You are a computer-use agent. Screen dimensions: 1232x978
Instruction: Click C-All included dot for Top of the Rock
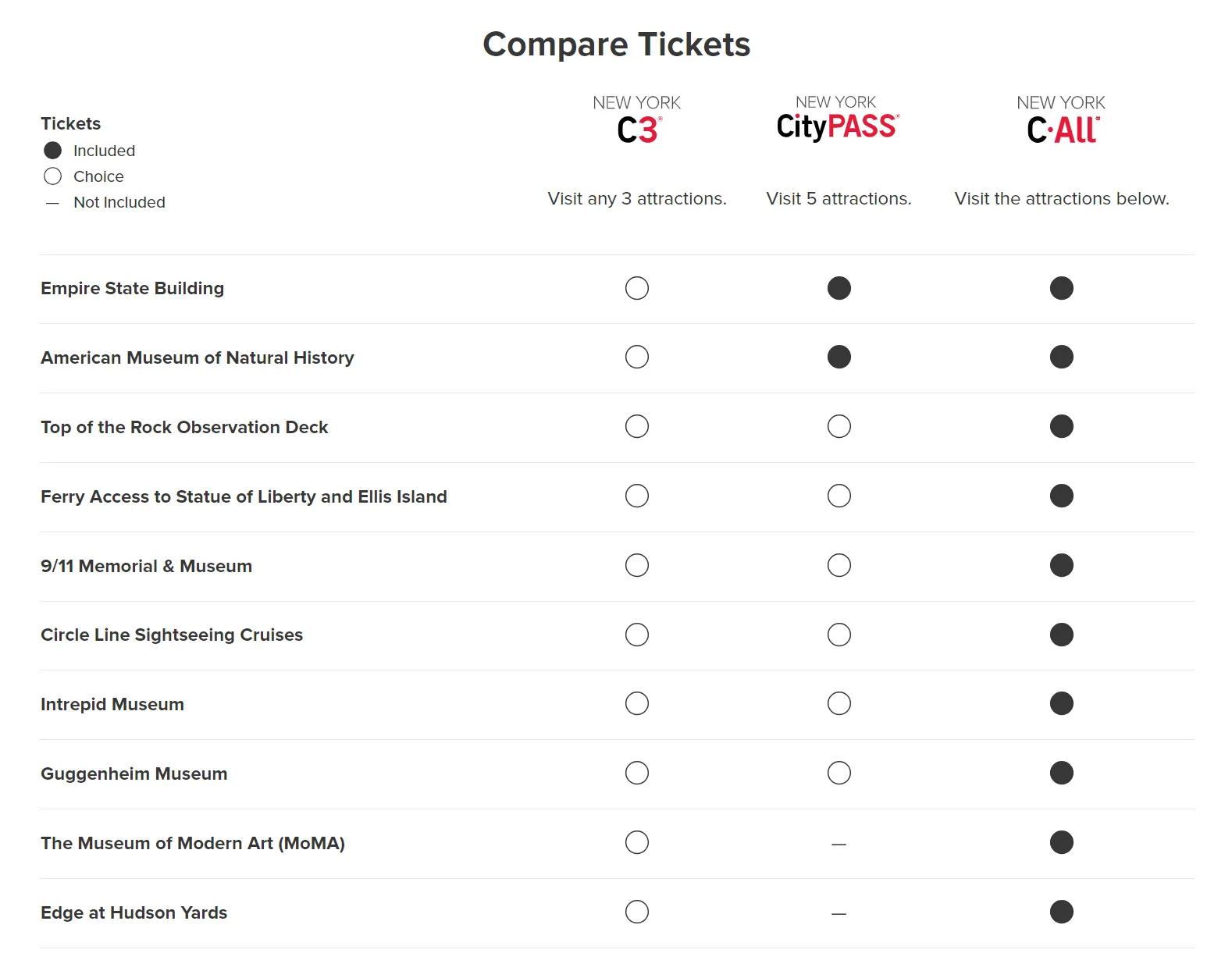point(1062,427)
